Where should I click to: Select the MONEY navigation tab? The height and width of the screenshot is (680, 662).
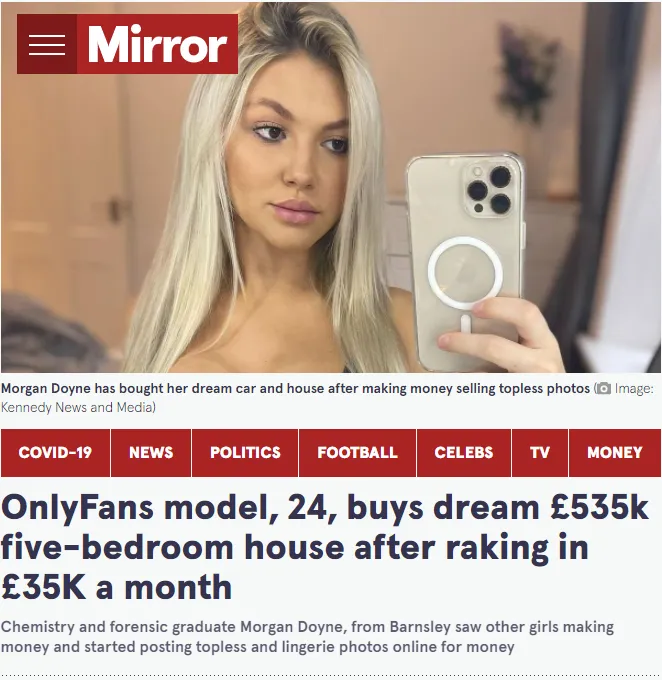(x=615, y=453)
